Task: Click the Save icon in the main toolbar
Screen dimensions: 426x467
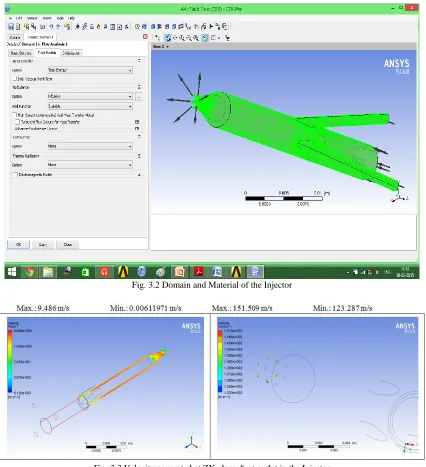Action: [11, 27]
